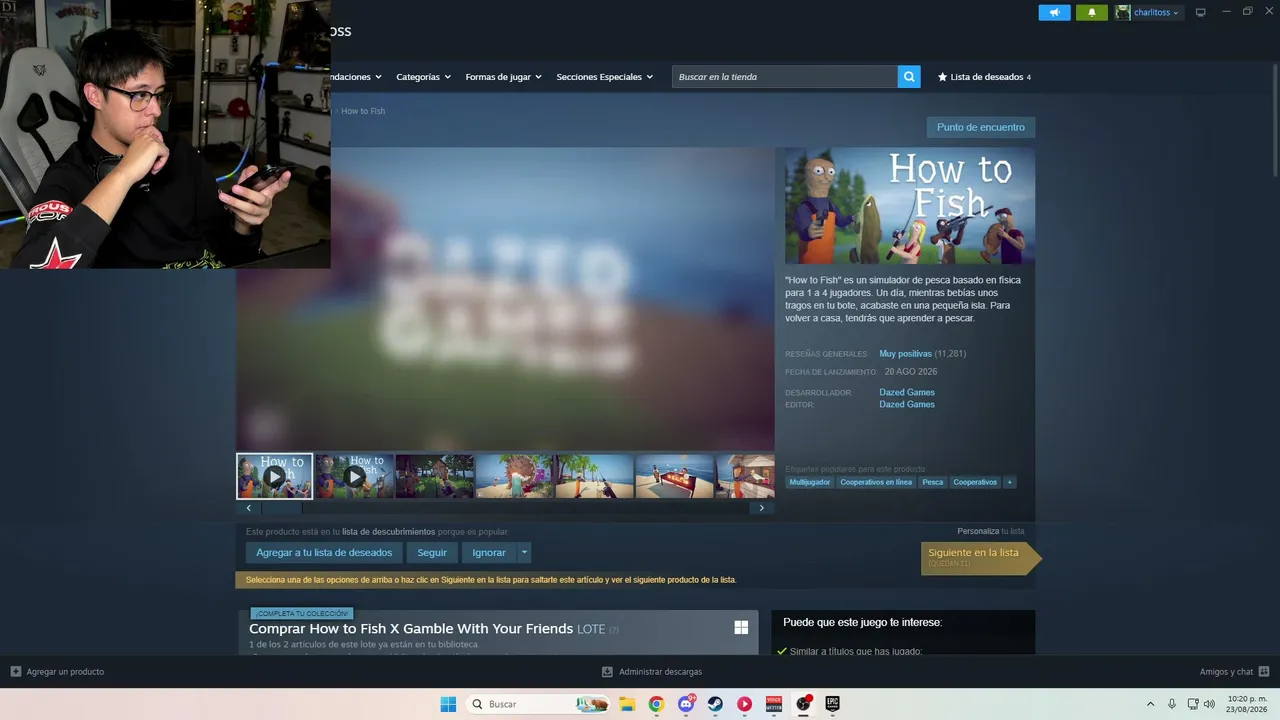Click the Windows platform icon on the bundle

click(x=741, y=627)
